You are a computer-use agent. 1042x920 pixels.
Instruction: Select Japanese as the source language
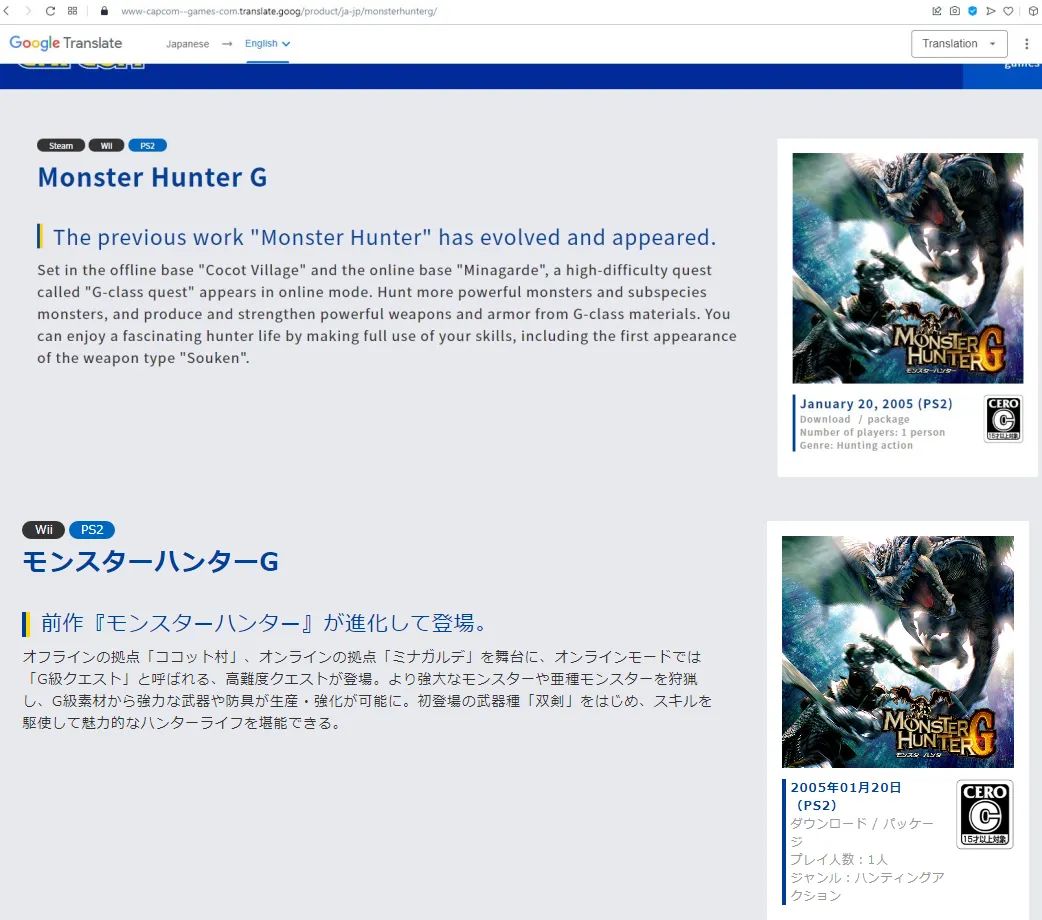click(x=188, y=44)
